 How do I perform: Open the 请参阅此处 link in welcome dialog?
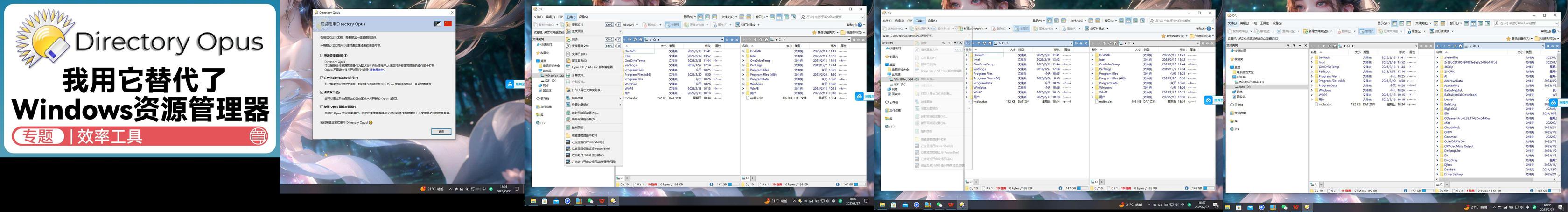click(x=378, y=70)
